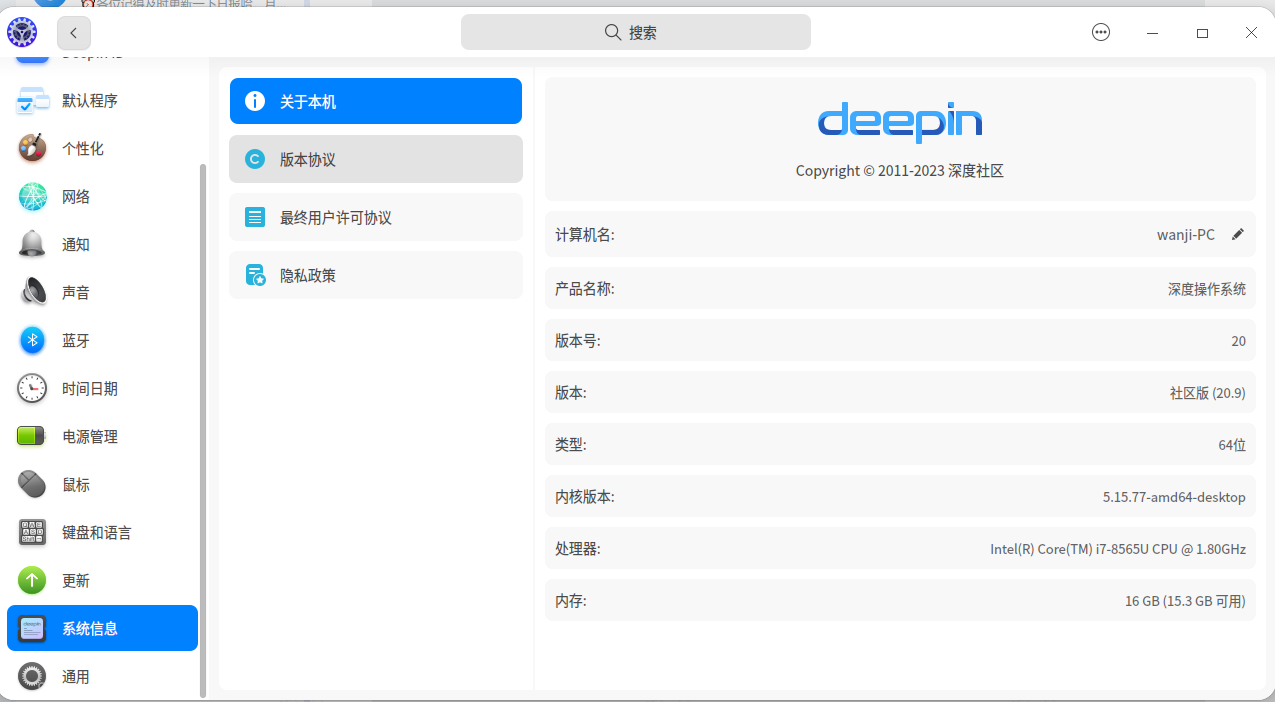Image resolution: width=1275 pixels, height=702 pixels.
Task: Open the Default Programs (默认程序) icon
Action: click(32, 100)
